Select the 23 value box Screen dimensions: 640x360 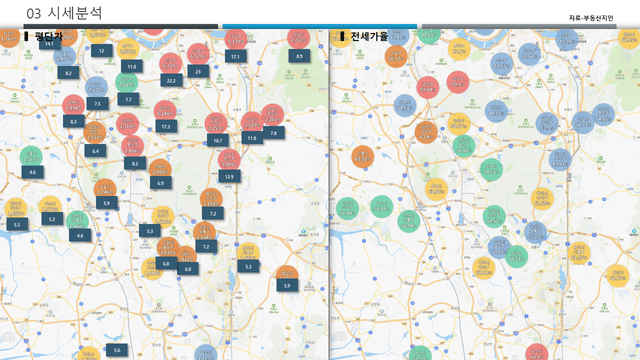[x=198, y=71]
